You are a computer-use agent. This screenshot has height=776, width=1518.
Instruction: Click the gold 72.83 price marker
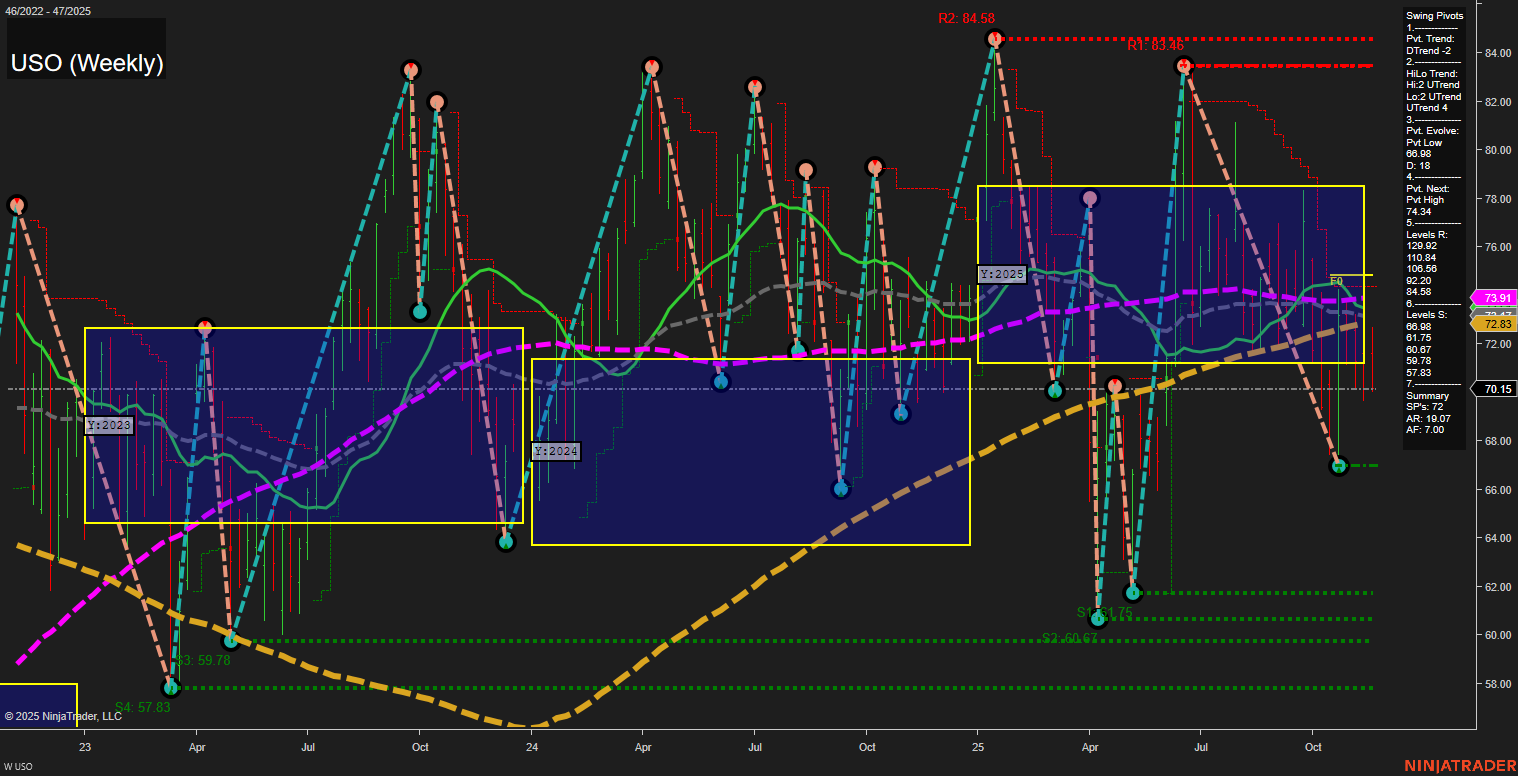[1496, 324]
